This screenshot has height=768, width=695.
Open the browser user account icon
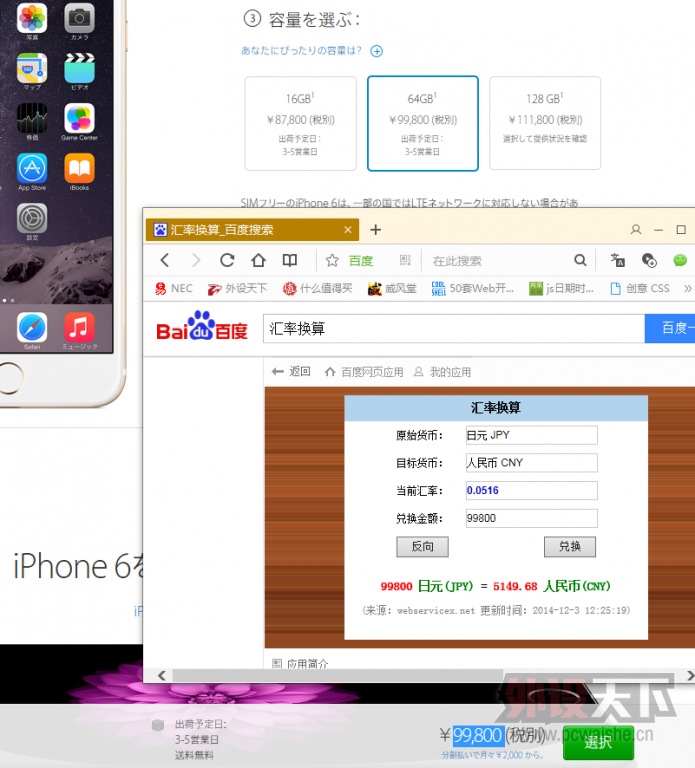pos(636,229)
